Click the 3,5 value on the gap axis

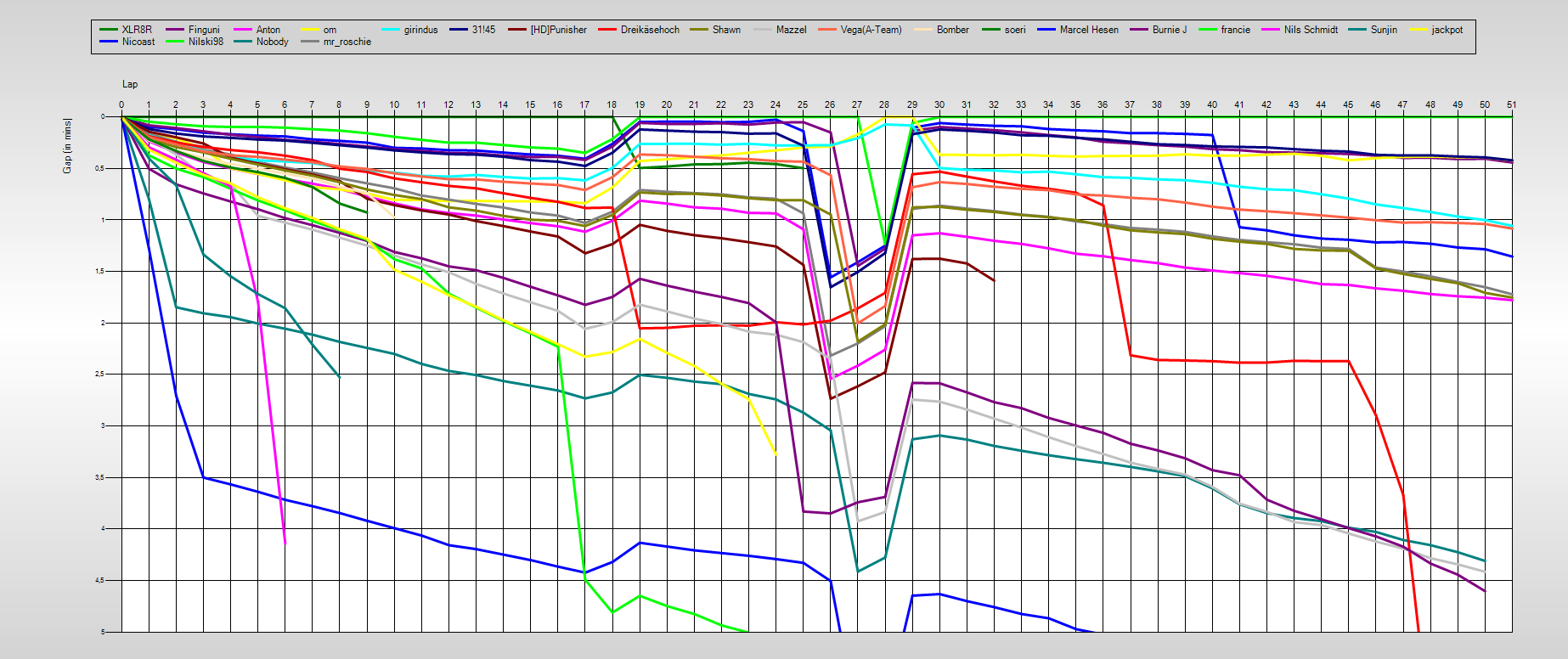[101, 477]
